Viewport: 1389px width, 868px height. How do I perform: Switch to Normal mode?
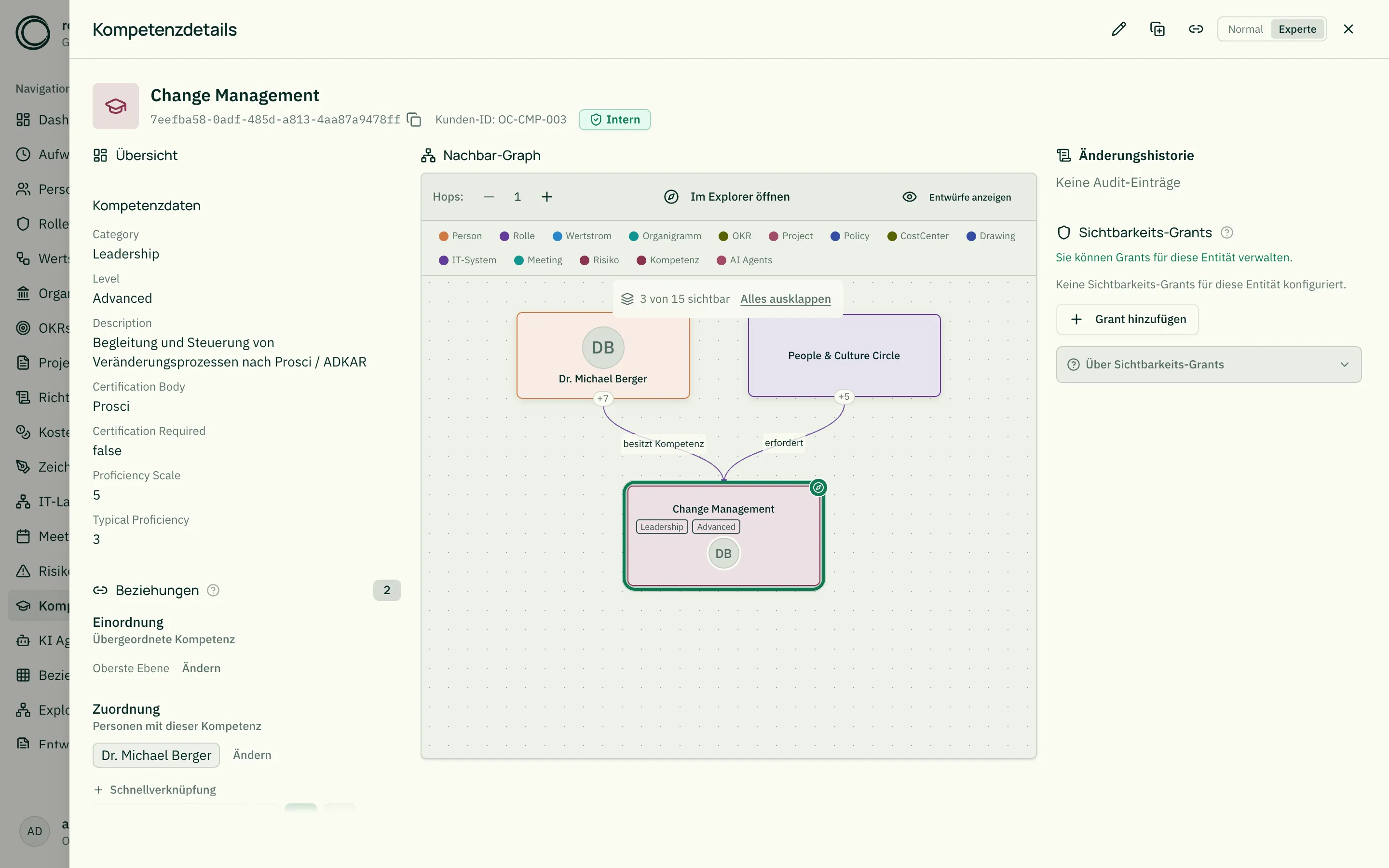1245,29
